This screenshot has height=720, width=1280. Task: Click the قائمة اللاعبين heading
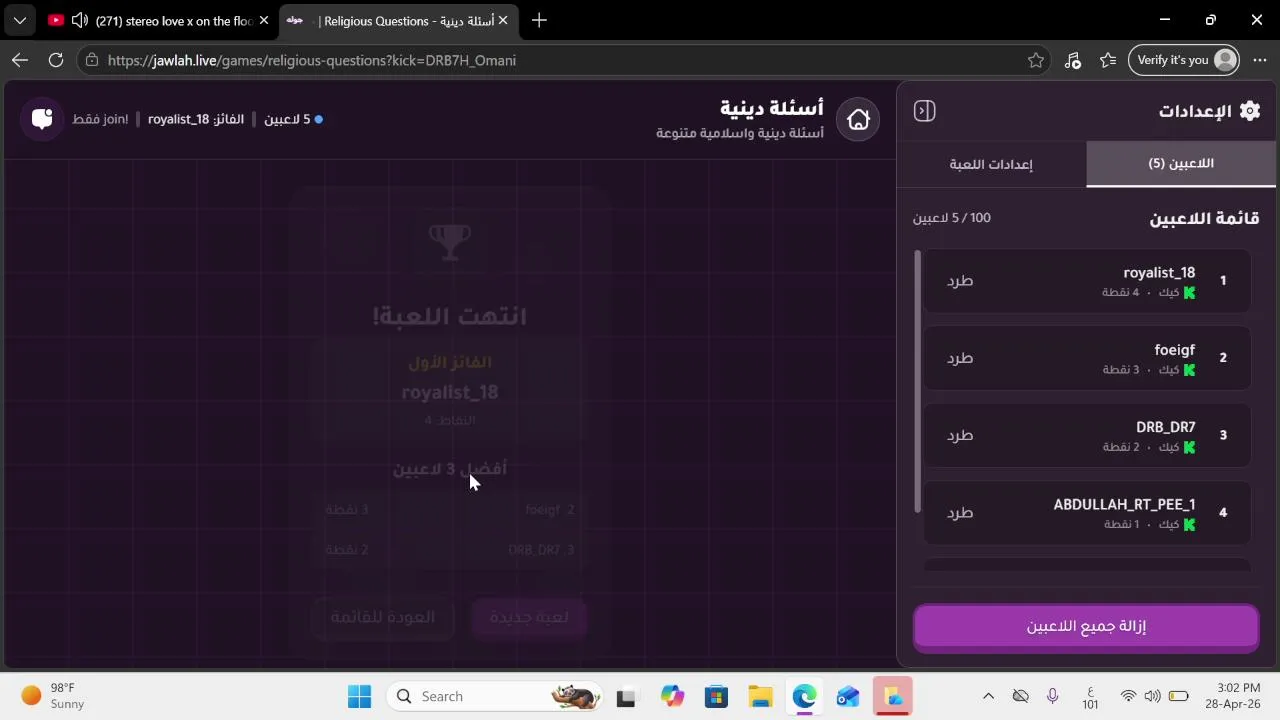coord(1204,218)
